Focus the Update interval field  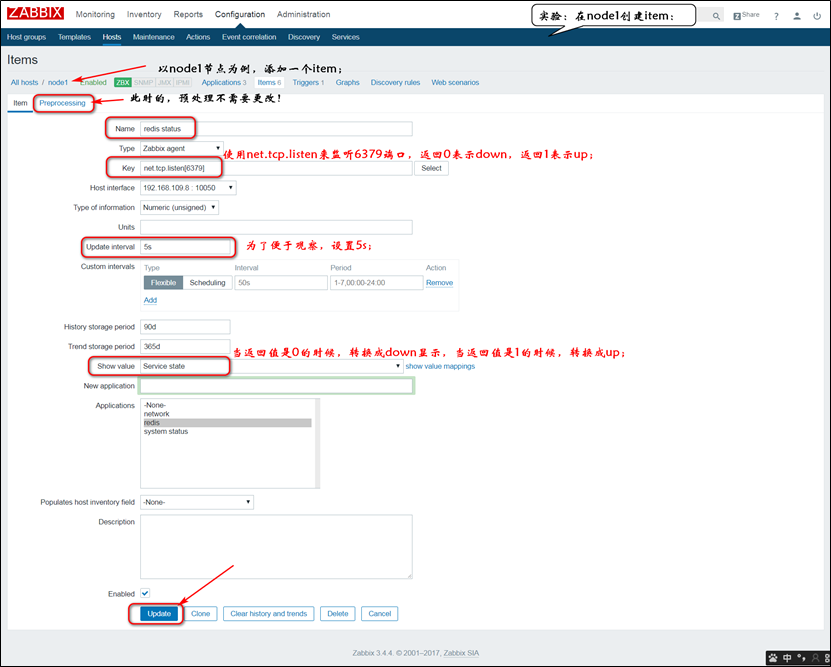click(x=185, y=247)
